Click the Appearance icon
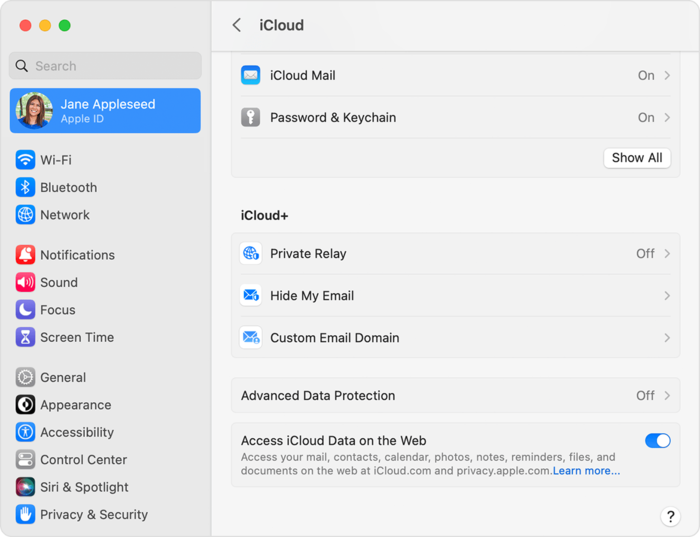Screen dimensions: 700x537 click(x=25, y=405)
